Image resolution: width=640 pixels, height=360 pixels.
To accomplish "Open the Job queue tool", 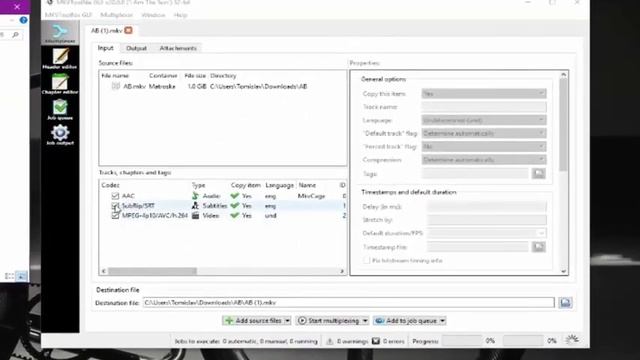I will (x=60, y=109).
